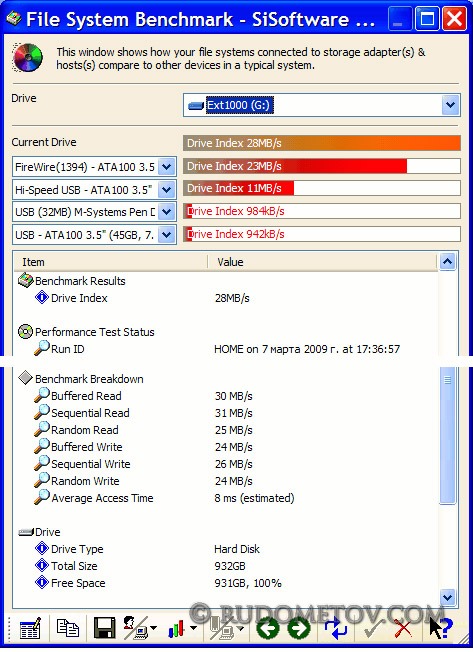The width and height of the screenshot is (473, 652).
Task: Click the green forward arrow button
Action: coord(299,627)
